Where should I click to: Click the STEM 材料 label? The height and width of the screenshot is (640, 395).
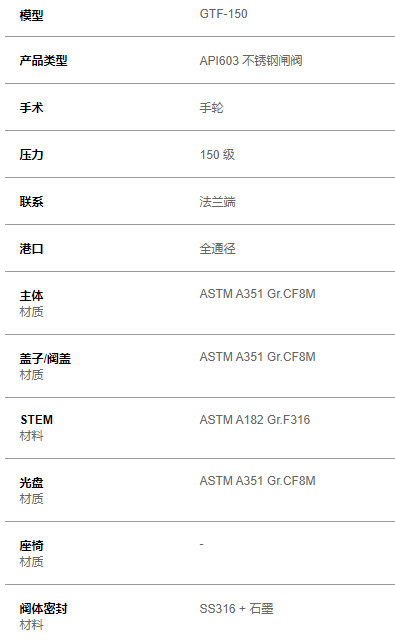point(36,428)
